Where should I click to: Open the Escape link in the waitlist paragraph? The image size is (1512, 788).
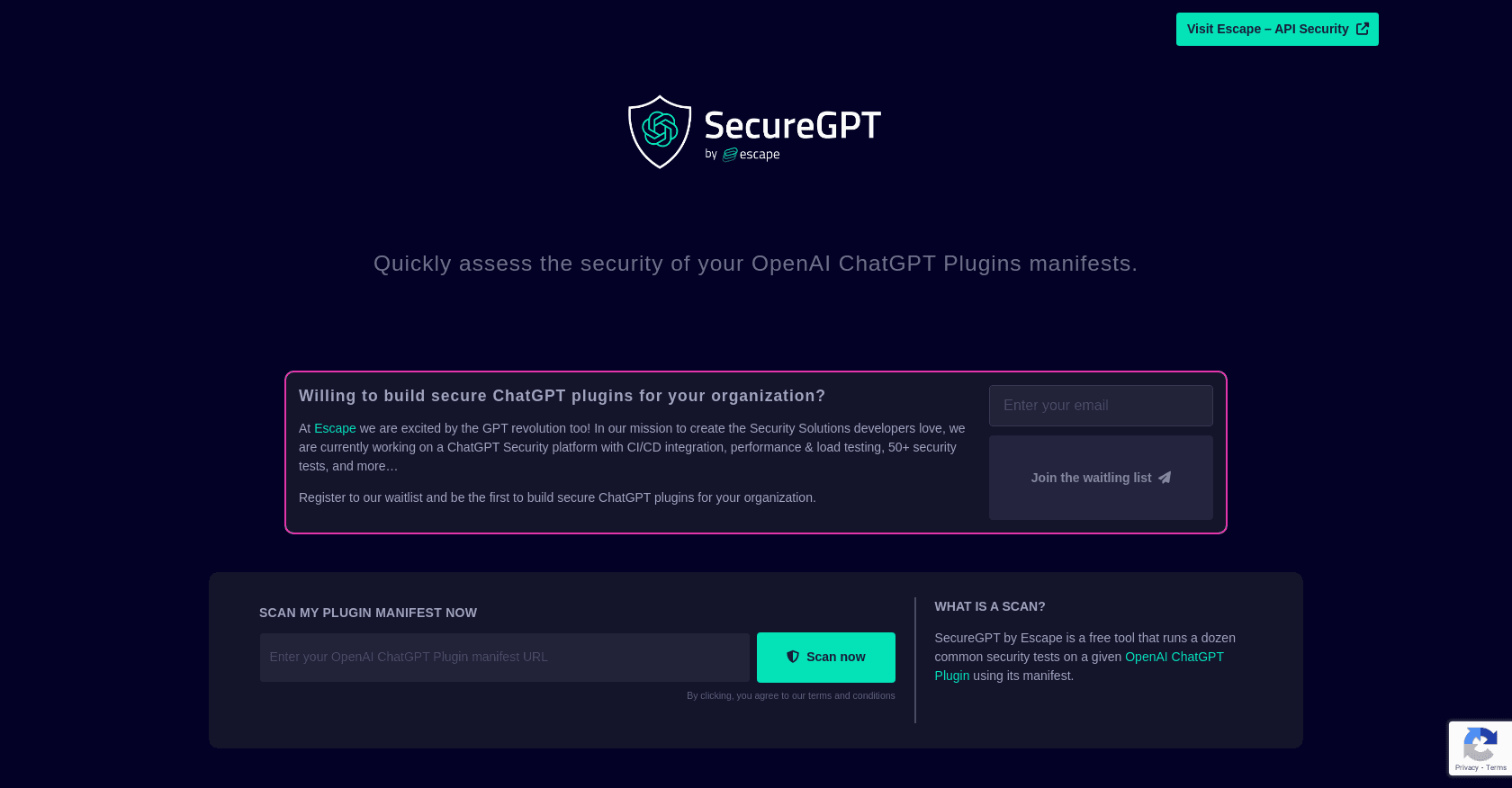(334, 428)
